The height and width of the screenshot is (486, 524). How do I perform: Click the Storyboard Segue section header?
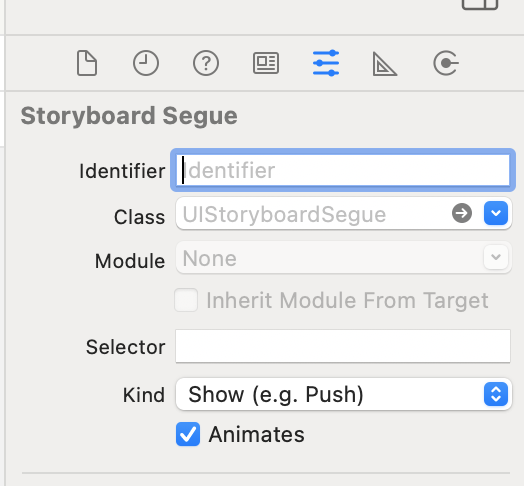[129, 116]
